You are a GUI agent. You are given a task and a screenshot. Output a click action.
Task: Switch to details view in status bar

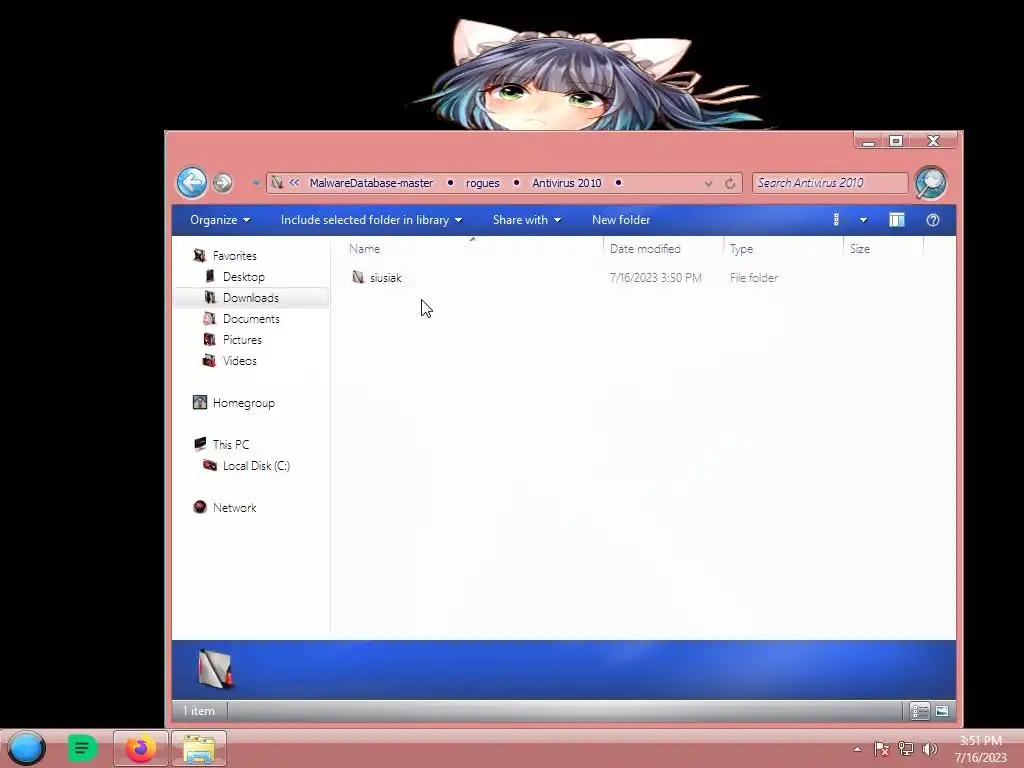[920, 711]
